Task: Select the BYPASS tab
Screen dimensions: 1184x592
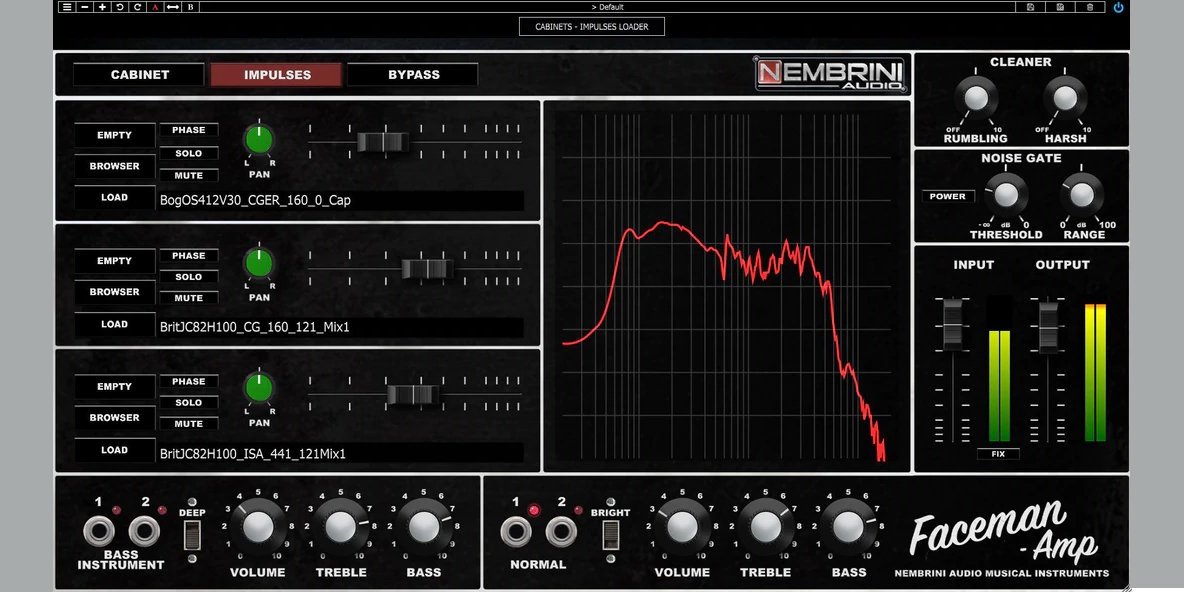Action: (413, 75)
